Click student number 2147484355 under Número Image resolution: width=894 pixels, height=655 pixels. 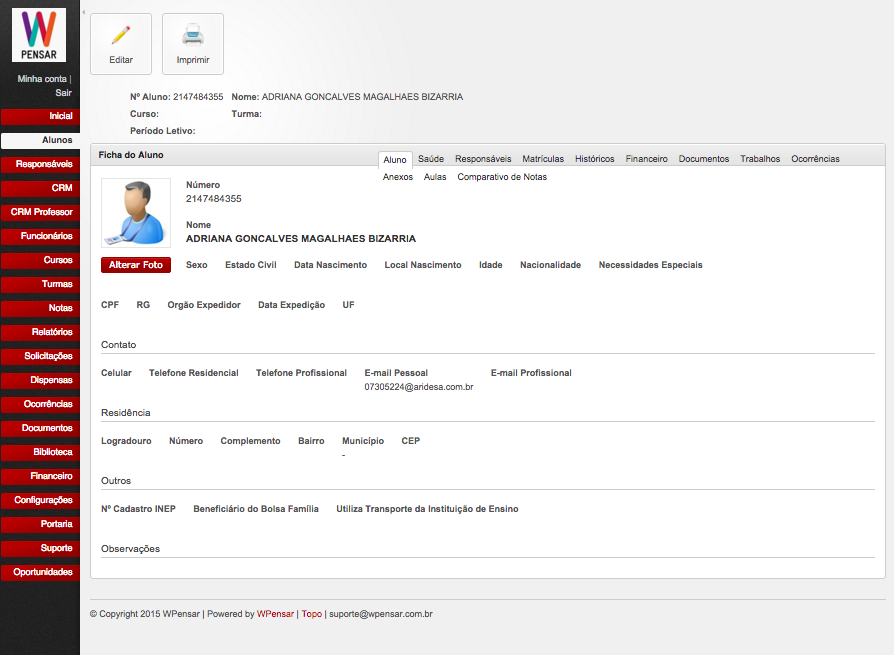point(213,199)
